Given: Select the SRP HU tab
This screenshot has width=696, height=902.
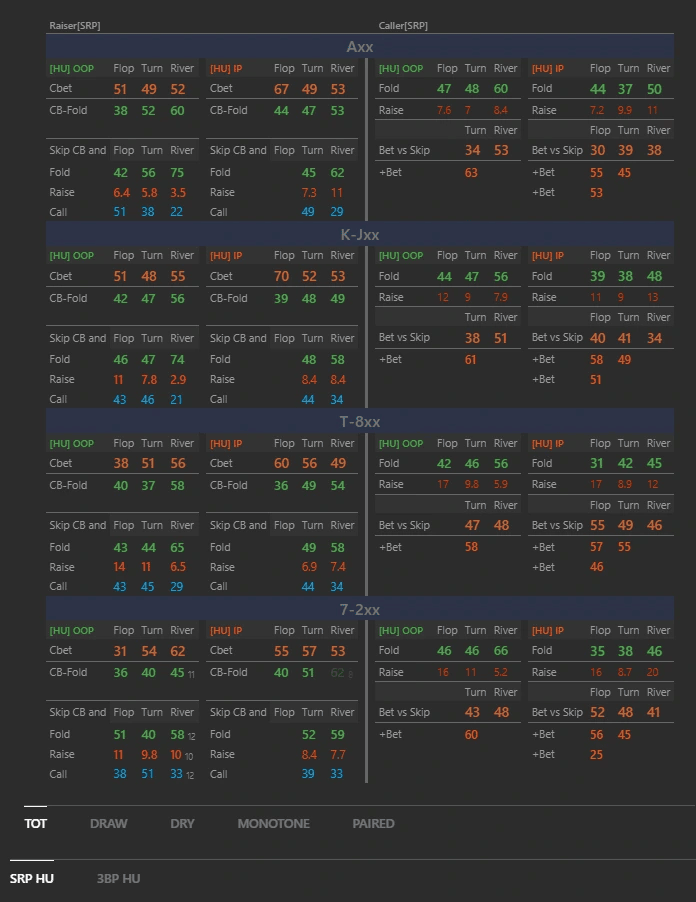Looking at the screenshot, I should click(32, 879).
